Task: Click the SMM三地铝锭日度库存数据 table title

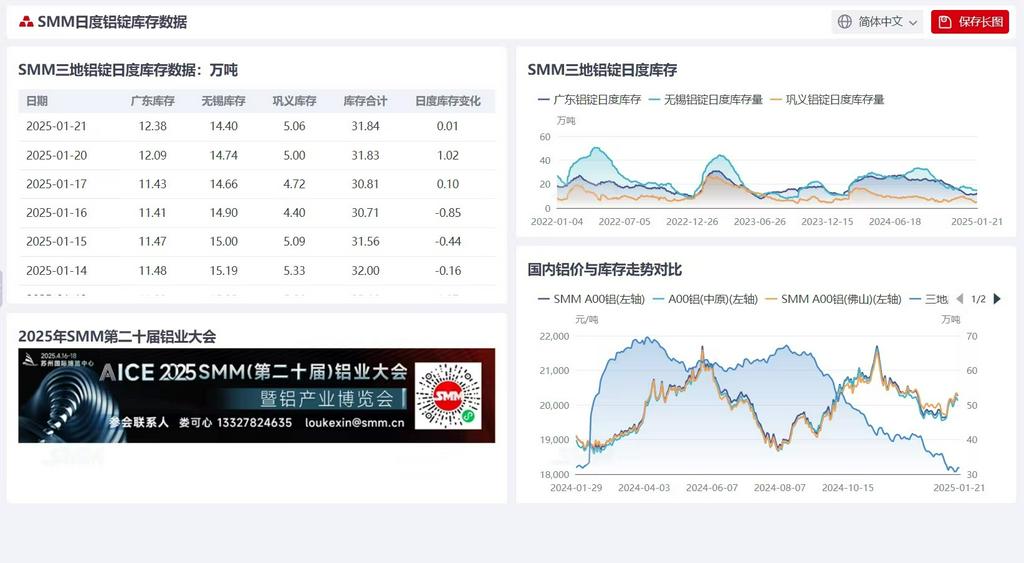Action: [128, 70]
